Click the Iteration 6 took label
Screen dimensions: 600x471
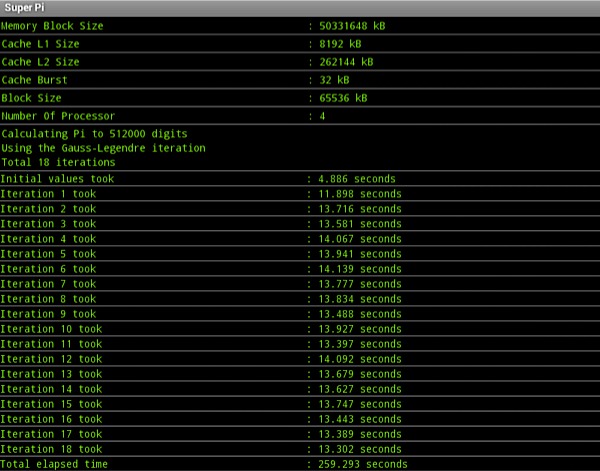point(48,269)
